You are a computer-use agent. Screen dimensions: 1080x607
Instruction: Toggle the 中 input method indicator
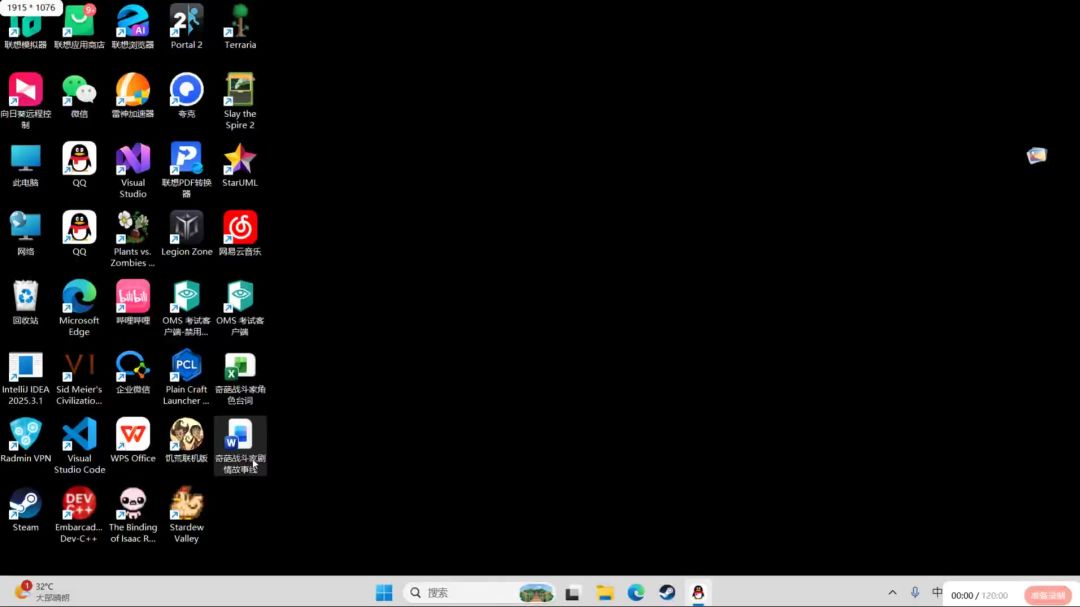pos(937,593)
